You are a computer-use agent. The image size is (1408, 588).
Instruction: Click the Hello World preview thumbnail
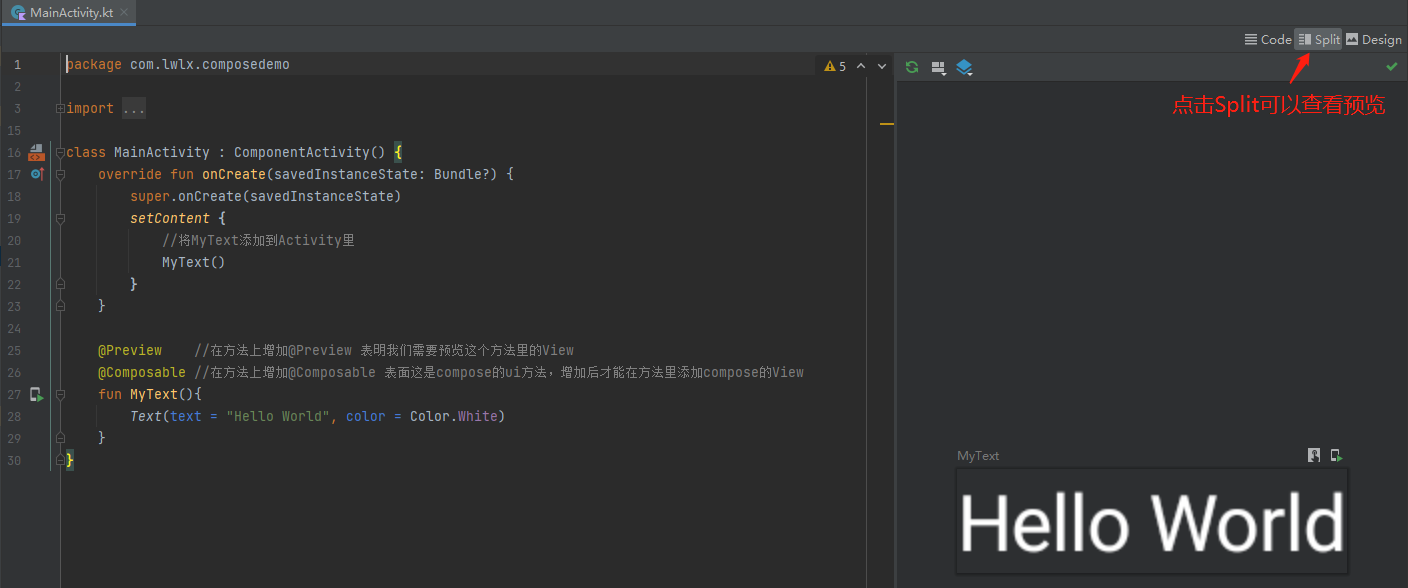[1151, 519]
